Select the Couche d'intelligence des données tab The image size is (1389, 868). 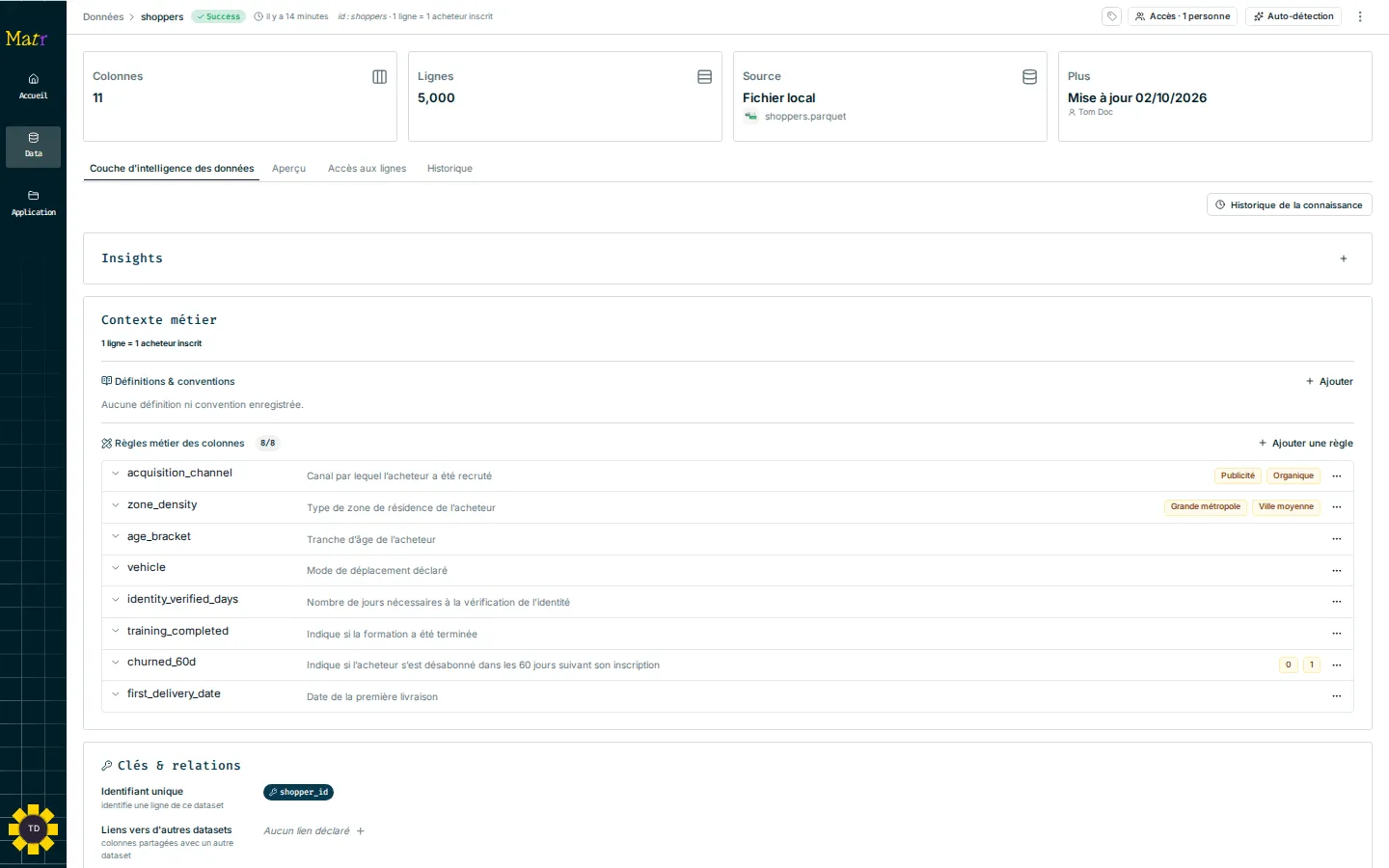(x=172, y=169)
